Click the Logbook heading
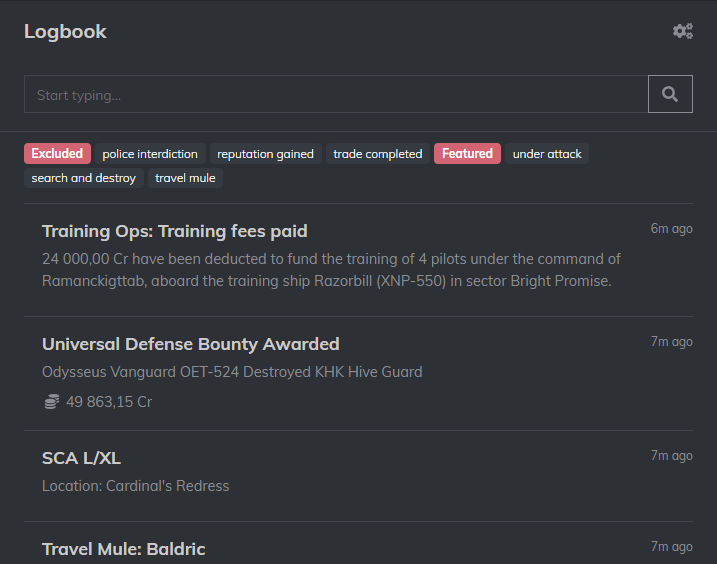Viewport: 717px width, 564px height. click(65, 32)
